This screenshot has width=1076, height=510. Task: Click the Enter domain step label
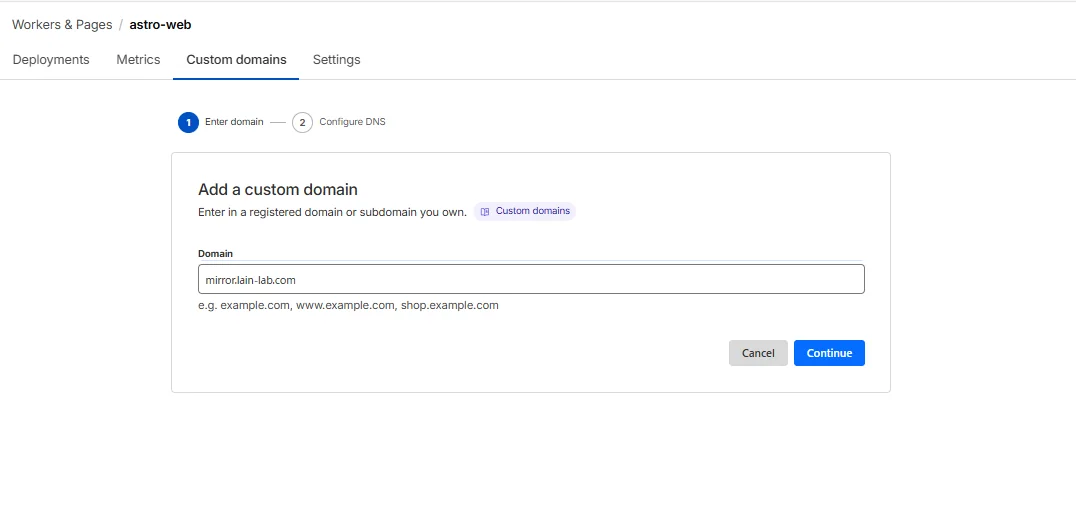234,122
